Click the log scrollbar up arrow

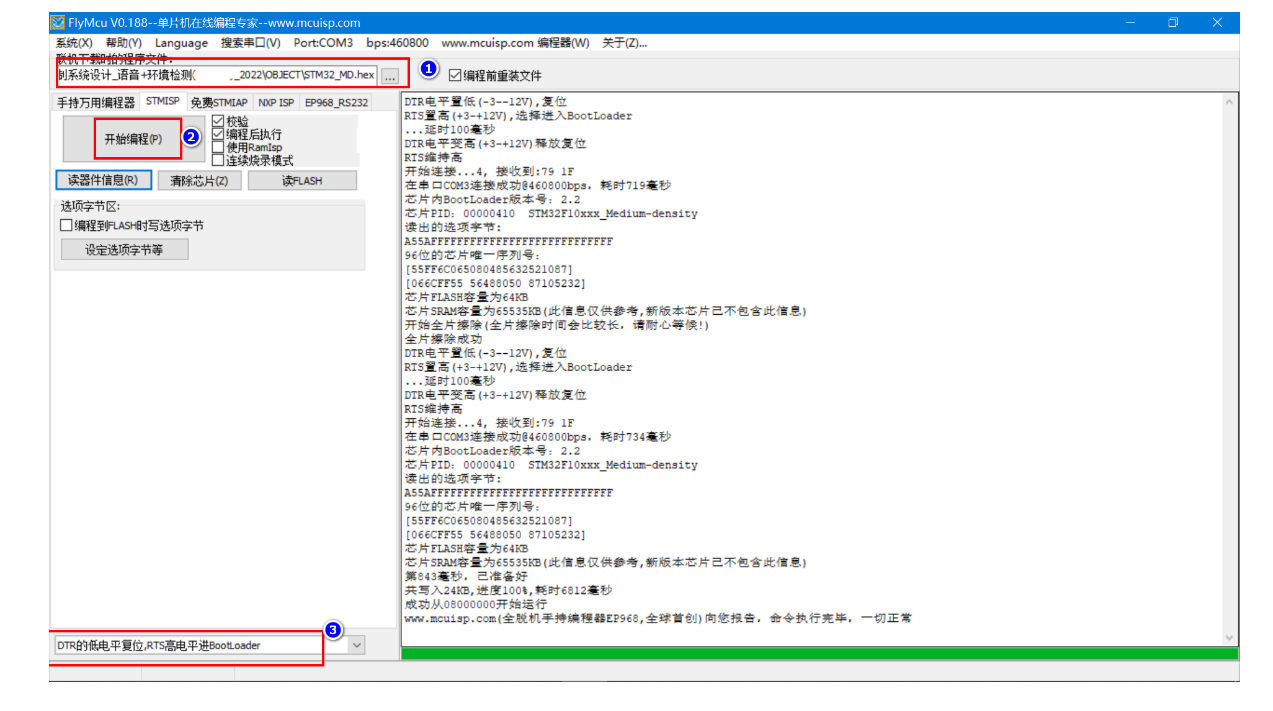(x=1231, y=101)
